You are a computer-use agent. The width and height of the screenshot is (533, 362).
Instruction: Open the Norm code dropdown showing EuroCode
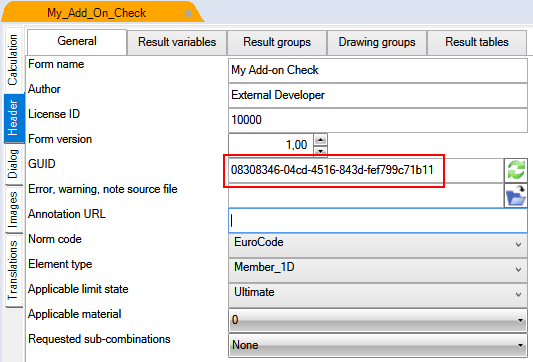[378, 245]
